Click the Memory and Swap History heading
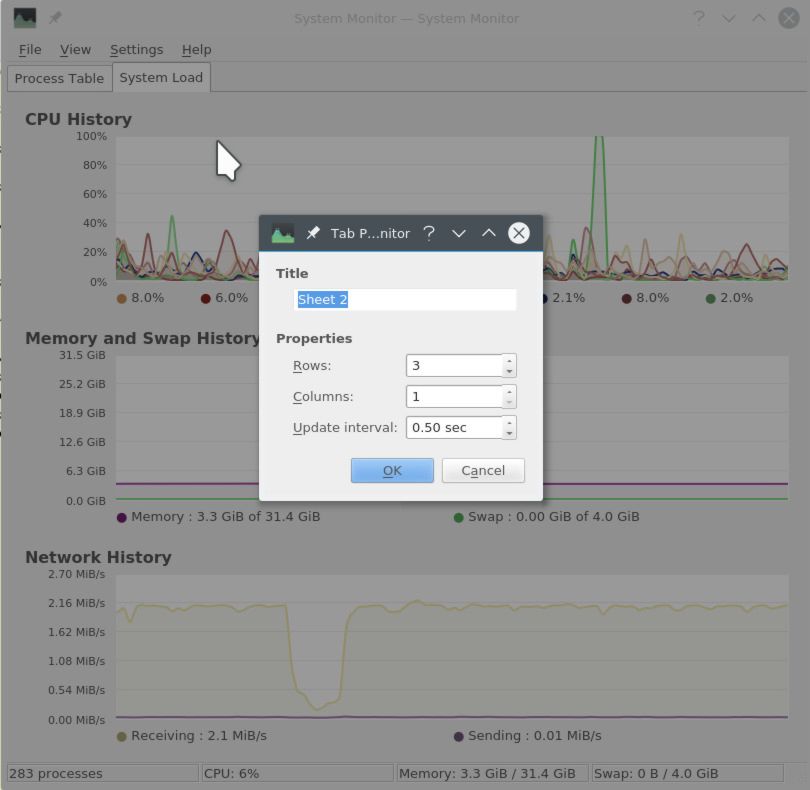810x790 pixels. click(143, 338)
